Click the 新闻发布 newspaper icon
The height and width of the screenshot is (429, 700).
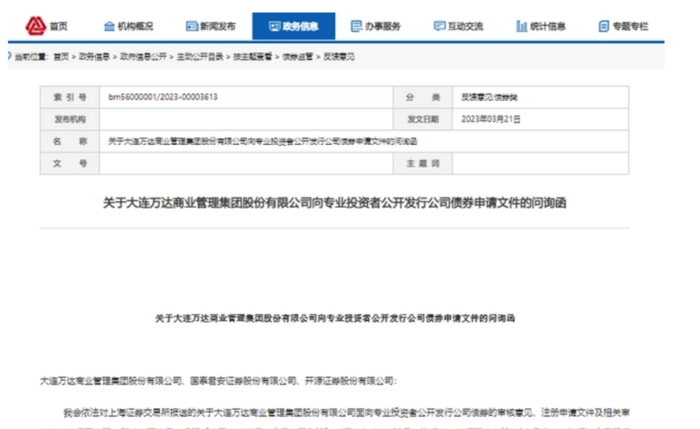tap(191, 26)
